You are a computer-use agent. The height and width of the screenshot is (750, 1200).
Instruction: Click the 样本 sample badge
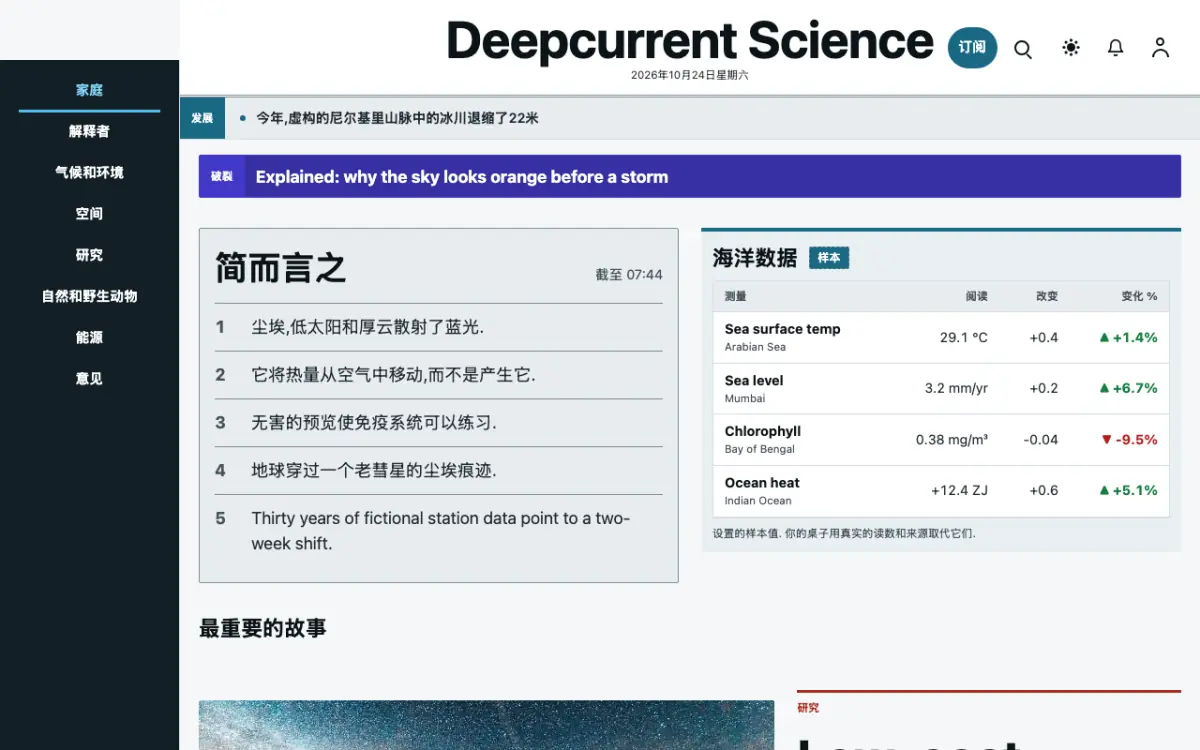pyautogui.click(x=829, y=258)
